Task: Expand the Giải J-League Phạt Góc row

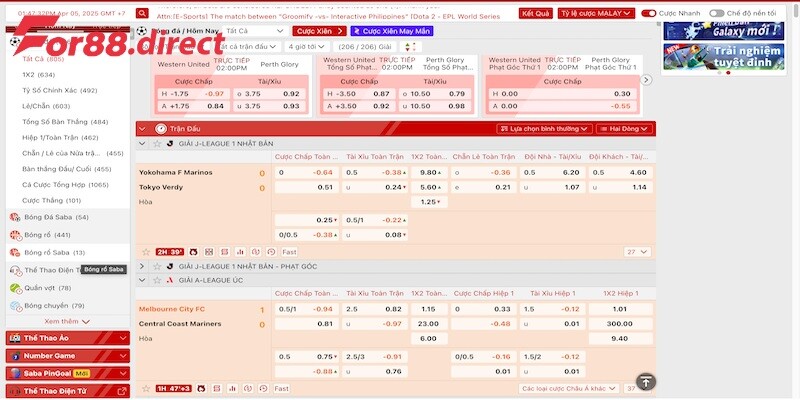Action: 142,266
